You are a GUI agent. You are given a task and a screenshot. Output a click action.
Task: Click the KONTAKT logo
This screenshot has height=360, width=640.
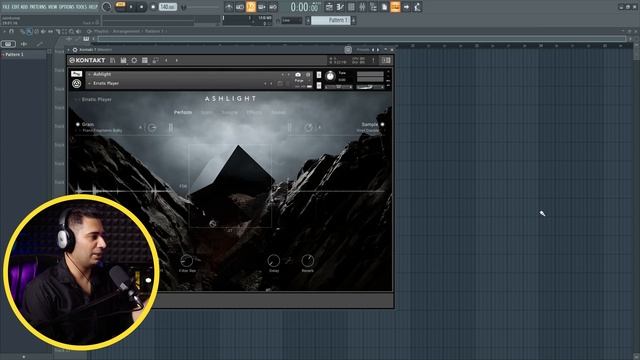coord(87,60)
